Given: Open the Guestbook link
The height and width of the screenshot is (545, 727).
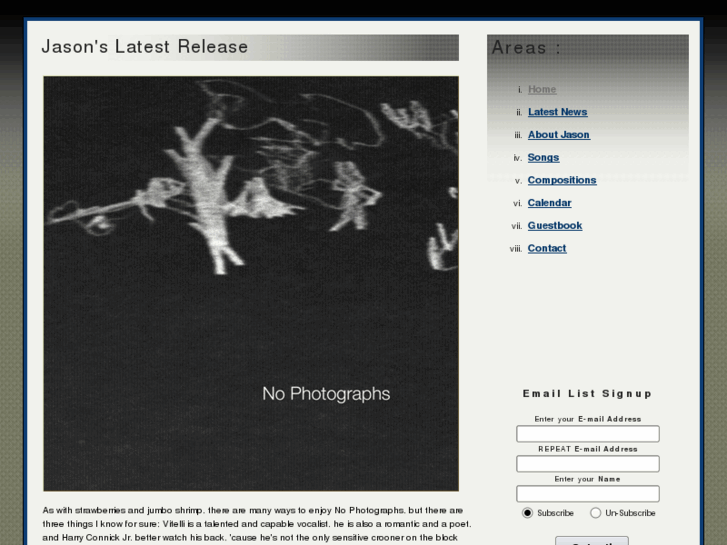Looking at the screenshot, I should pyautogui.click(x=555, y=225).
